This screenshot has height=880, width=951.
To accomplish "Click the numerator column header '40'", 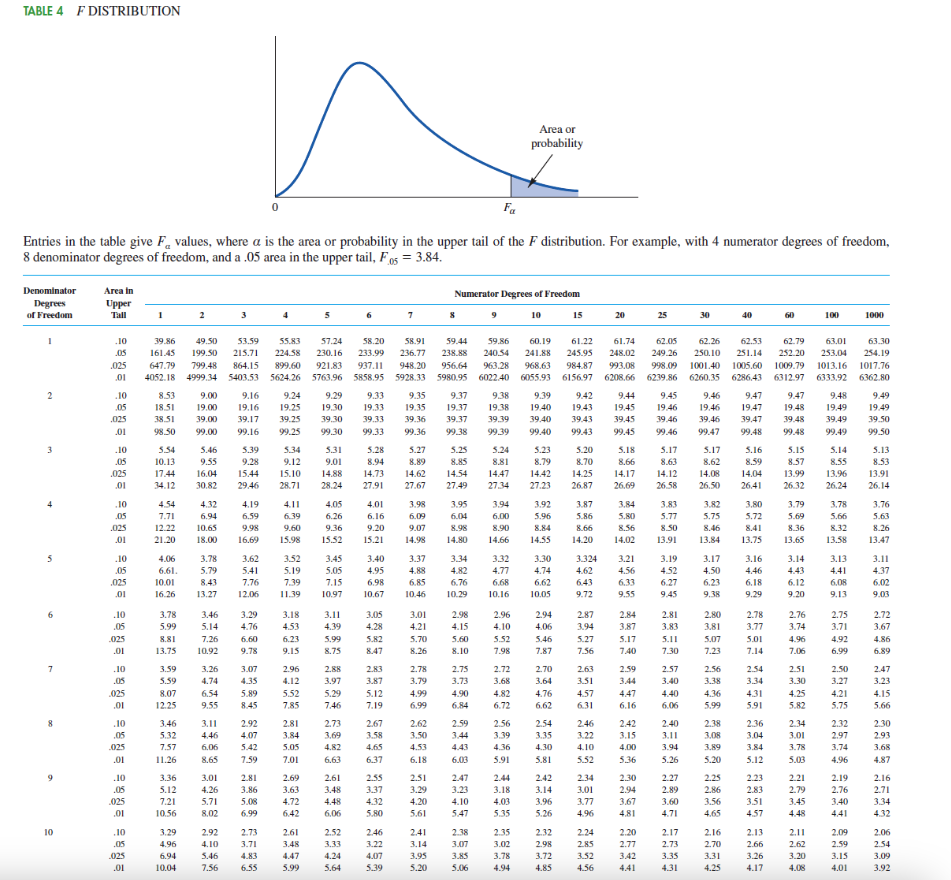I will point(747,315).
